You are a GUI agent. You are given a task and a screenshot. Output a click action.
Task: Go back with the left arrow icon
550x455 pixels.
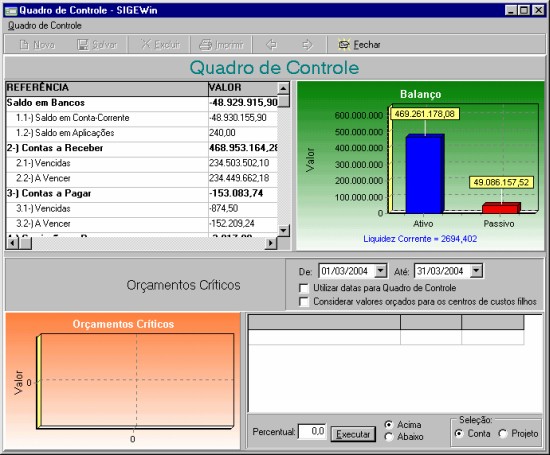coord(271,45)
